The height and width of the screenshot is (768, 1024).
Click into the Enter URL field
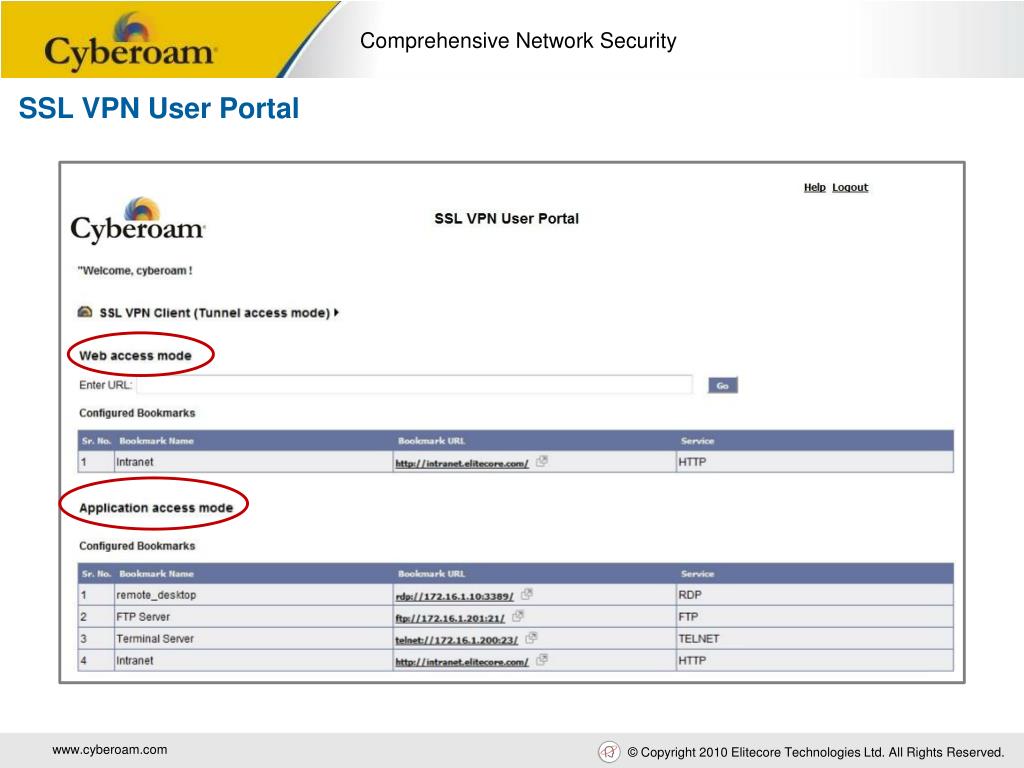pyautogui.click(x=414, y=385)
